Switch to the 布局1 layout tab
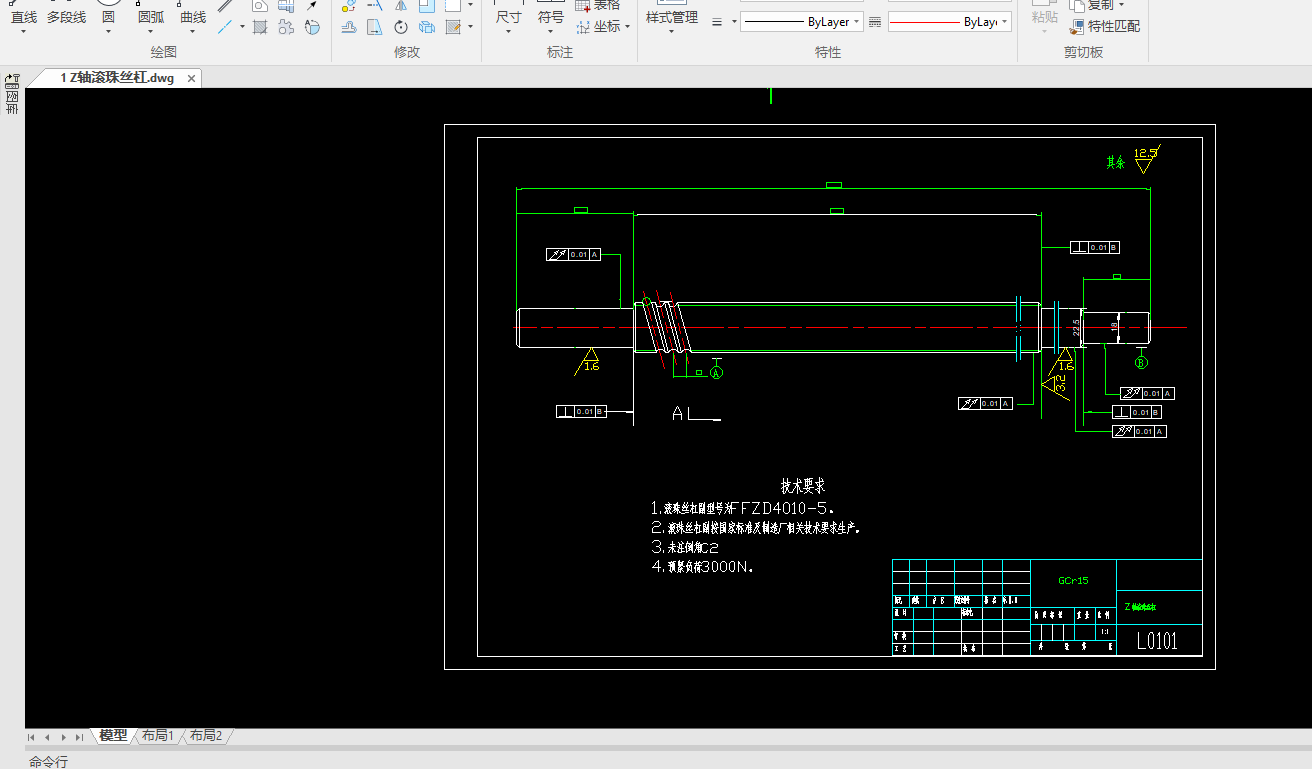The image size is (1312, 769). pyautogui.click(x=157, y=736)
